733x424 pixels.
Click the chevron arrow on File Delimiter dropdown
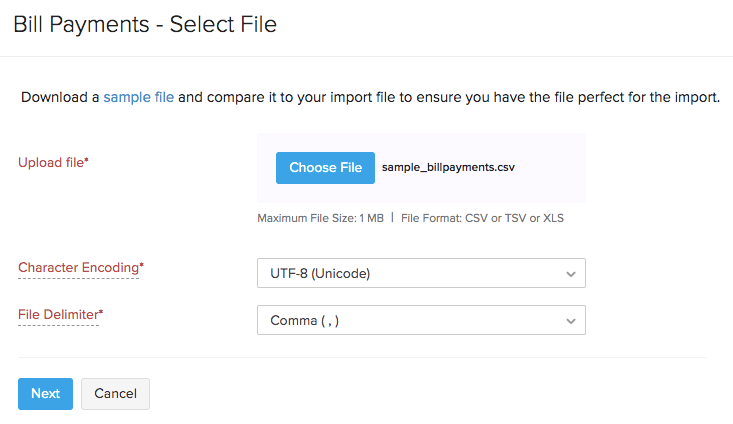(x=571, y=321)
